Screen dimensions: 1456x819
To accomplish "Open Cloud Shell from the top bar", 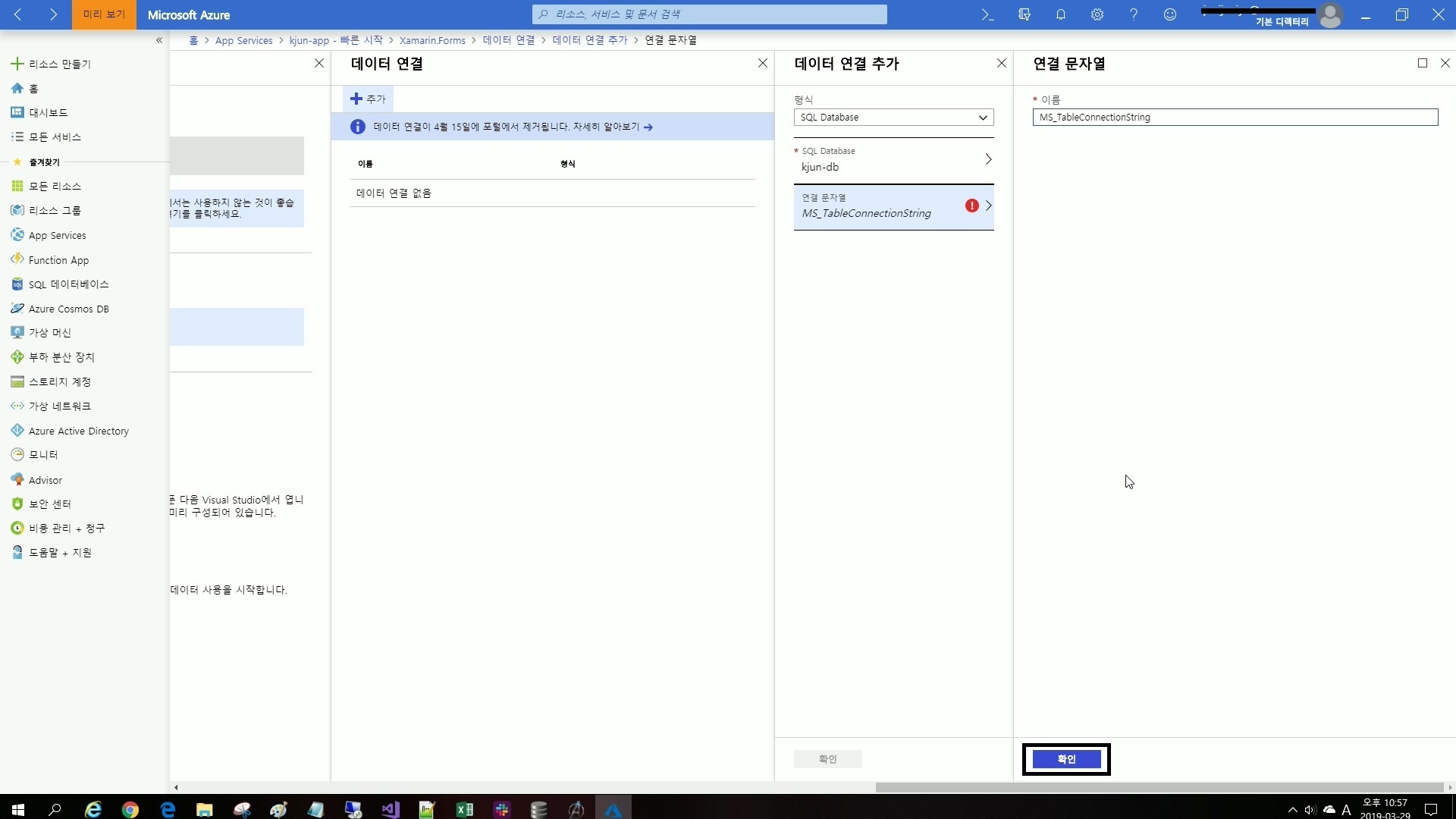I will pyautogui.click(x=987, y=14).
